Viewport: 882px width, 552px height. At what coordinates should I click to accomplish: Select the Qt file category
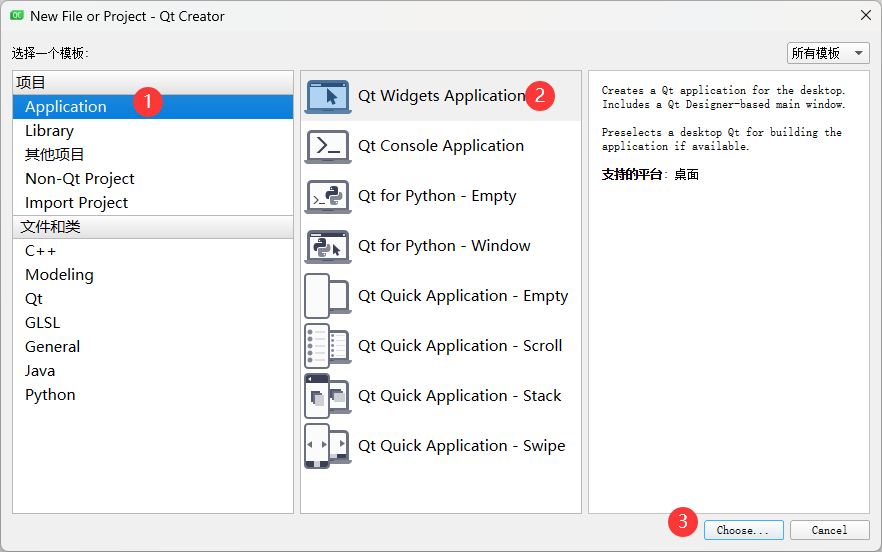pos(153,299)
